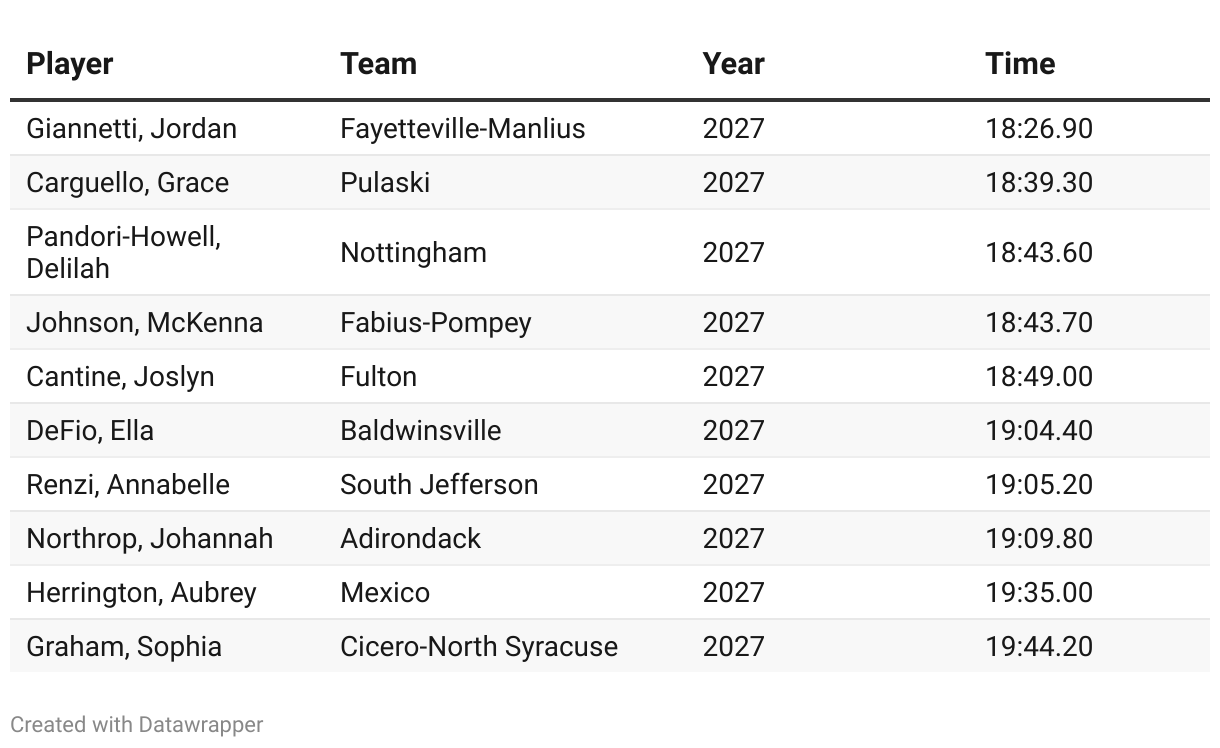Image resolution: width=1220 pixels, height=748 pixels.
Task: Select the Fabius-Pompey team cell
Action: [436, 323]
